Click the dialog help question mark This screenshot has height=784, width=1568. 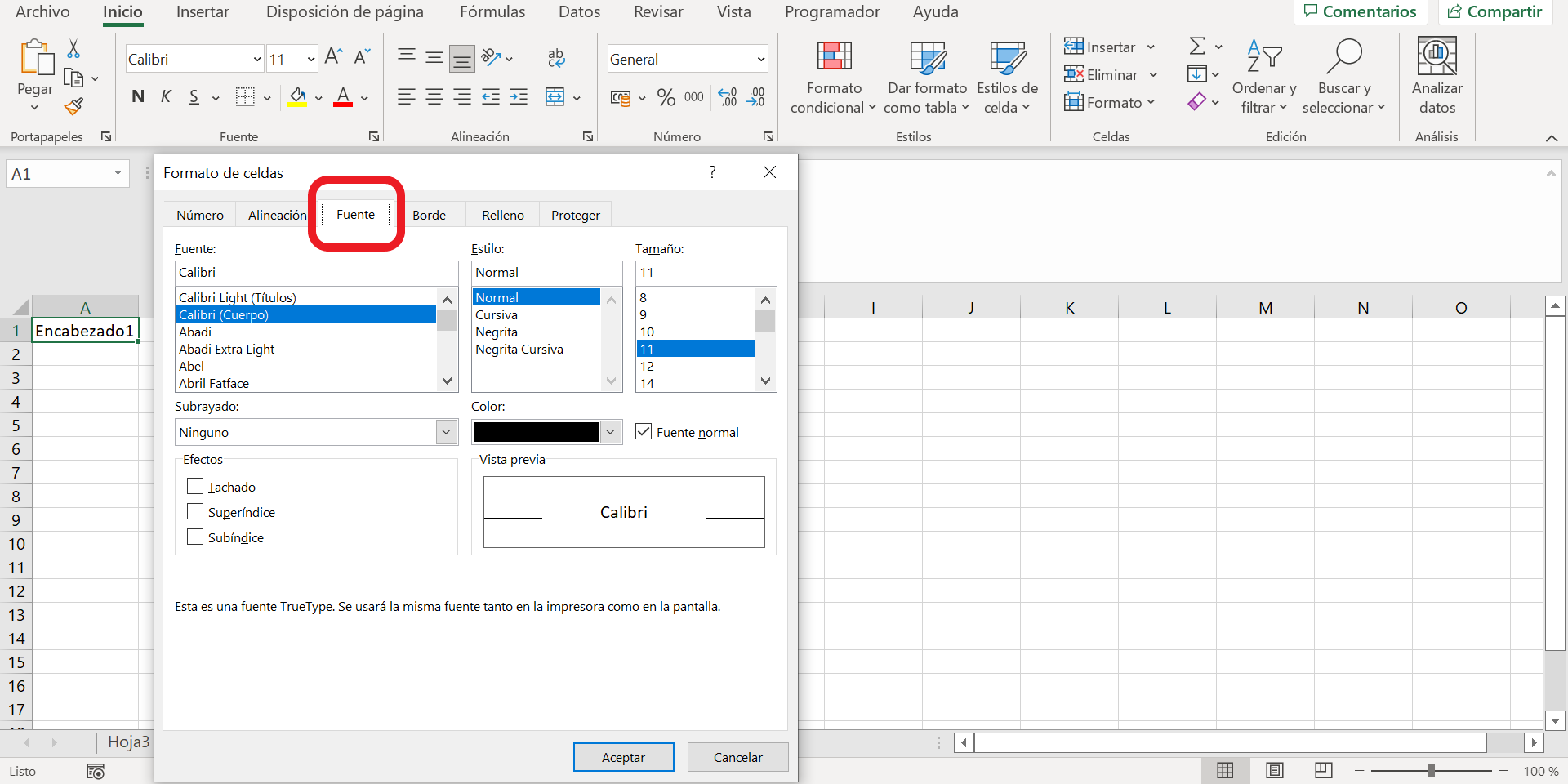click(712, 171)
